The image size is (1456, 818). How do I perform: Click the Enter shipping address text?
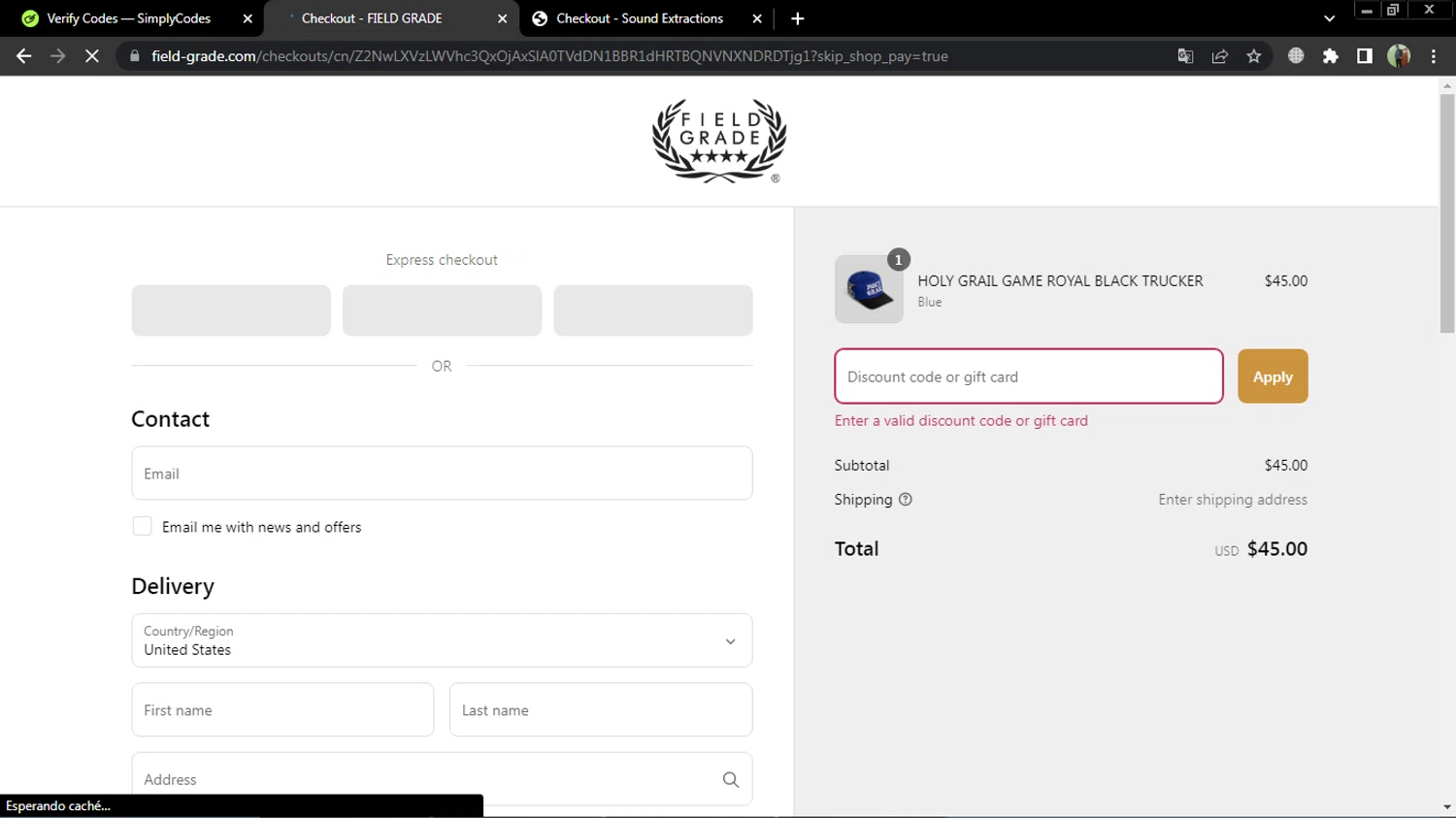[x=1233, y=500]
